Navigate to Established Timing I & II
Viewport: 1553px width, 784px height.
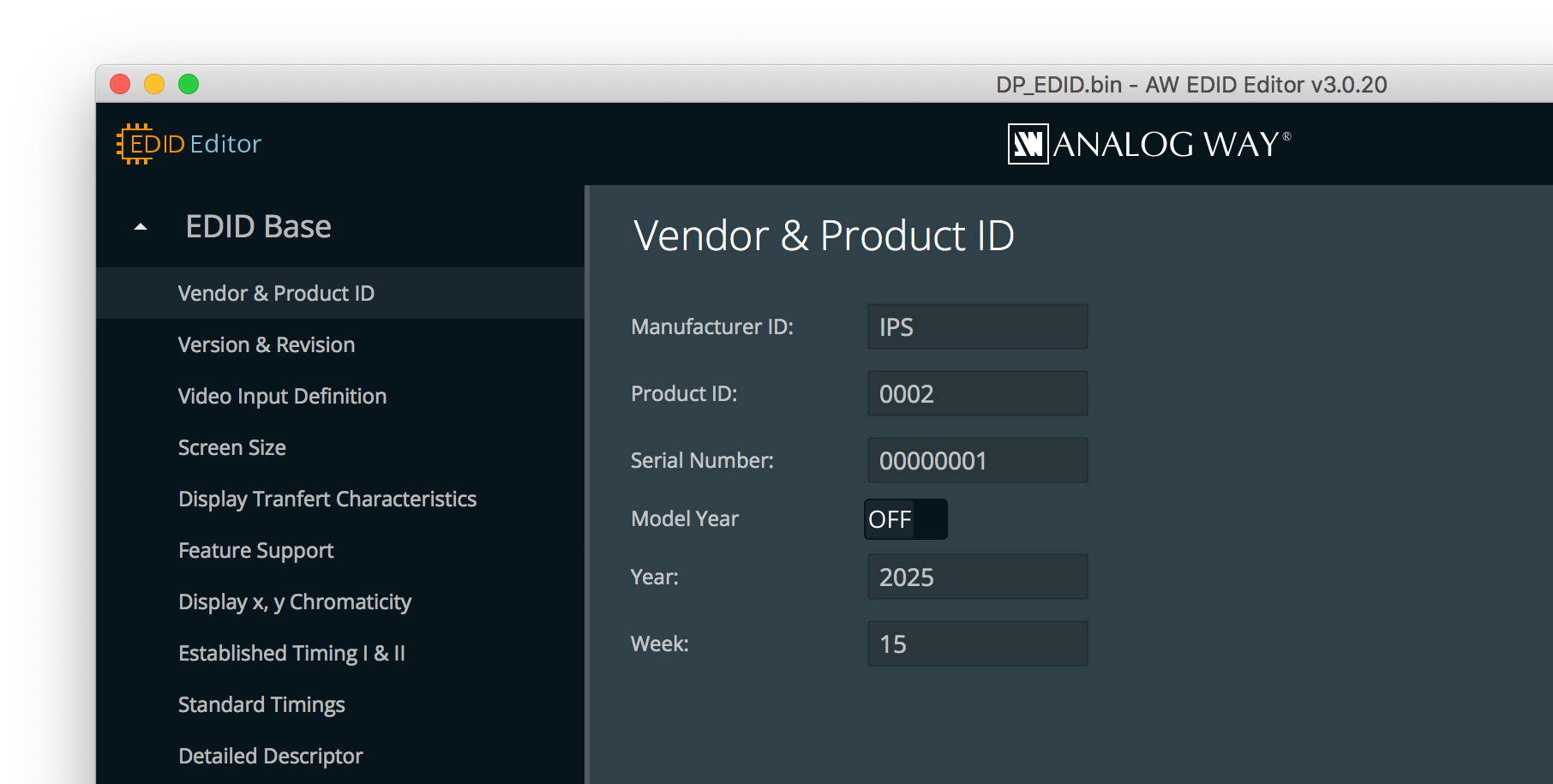click(x=291, y=653)
